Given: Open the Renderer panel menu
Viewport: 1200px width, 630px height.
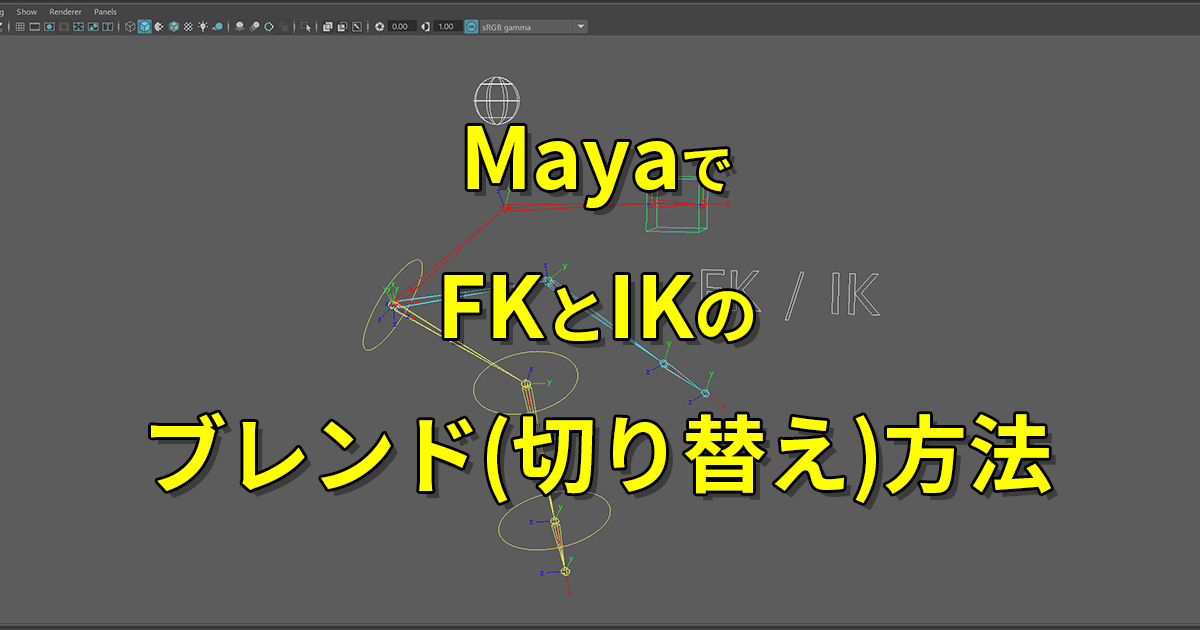Looking at the screenshot, I should (65, 11).
